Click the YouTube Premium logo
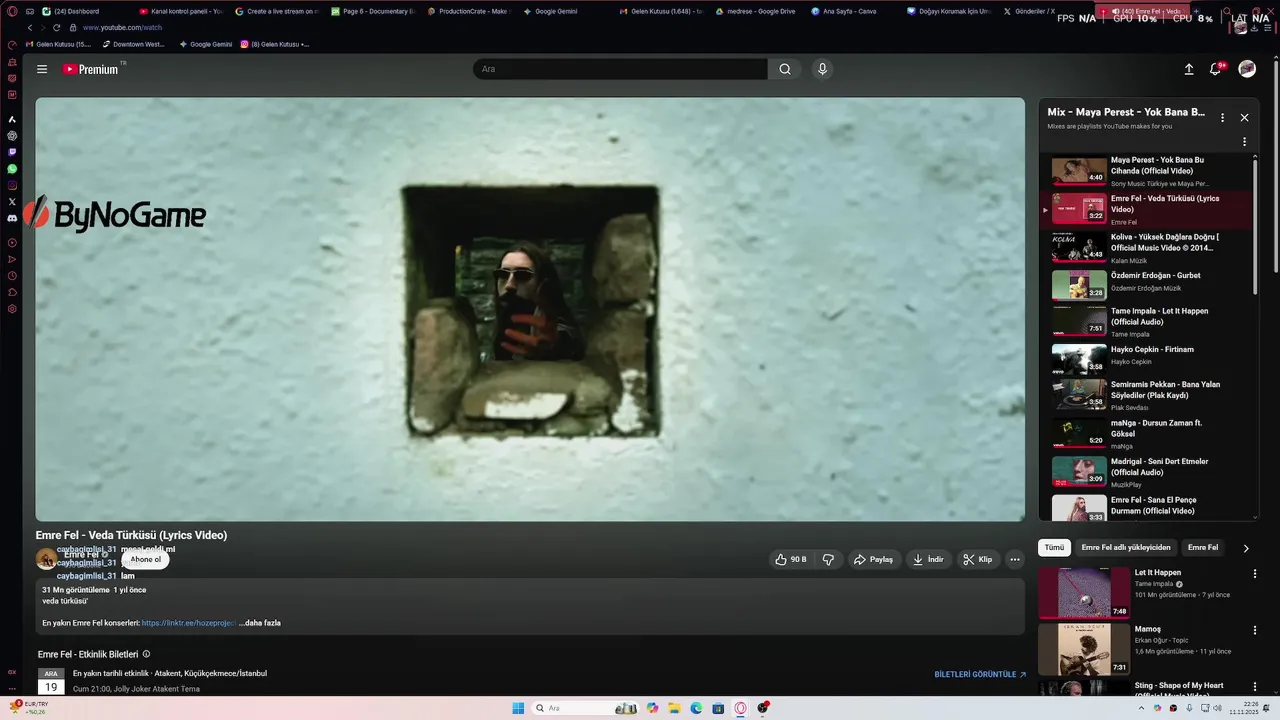 coord(91,69)
